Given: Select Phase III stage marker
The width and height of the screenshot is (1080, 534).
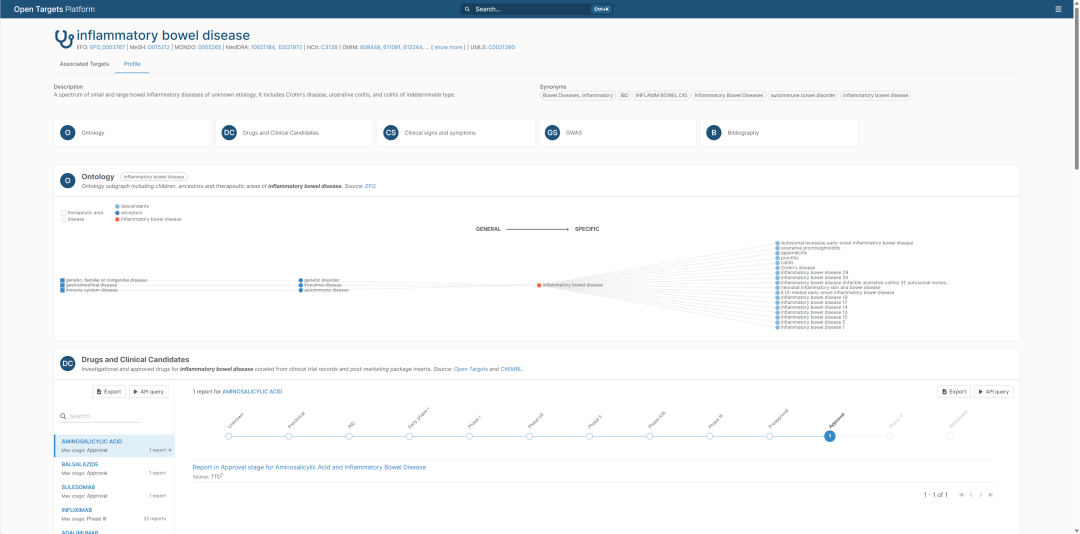Looking at the screenshot, I should (709, 436).
